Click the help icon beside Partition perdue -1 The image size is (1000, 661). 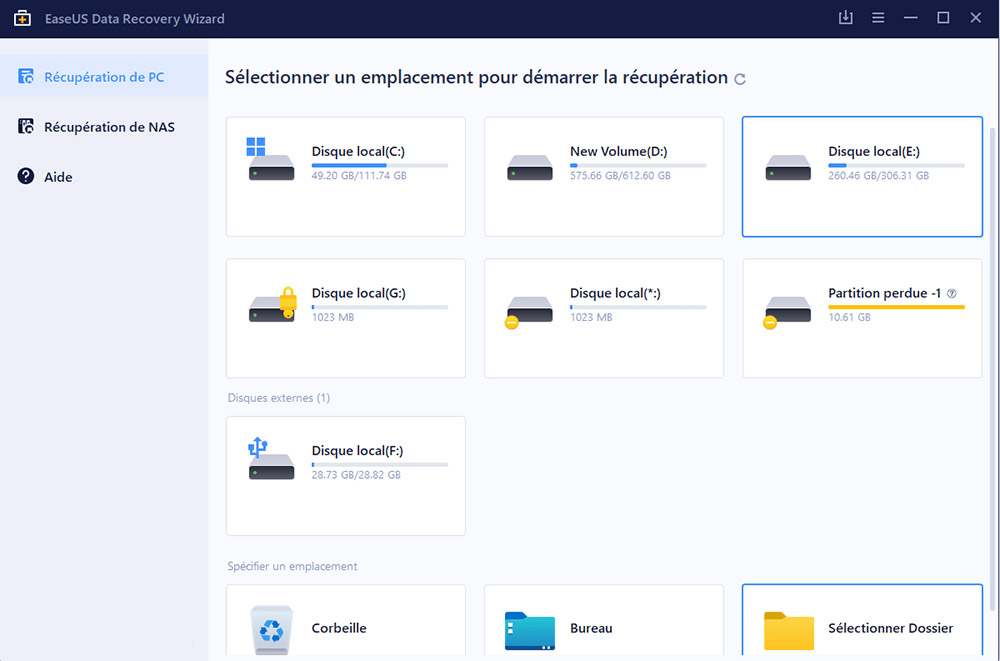952,293
